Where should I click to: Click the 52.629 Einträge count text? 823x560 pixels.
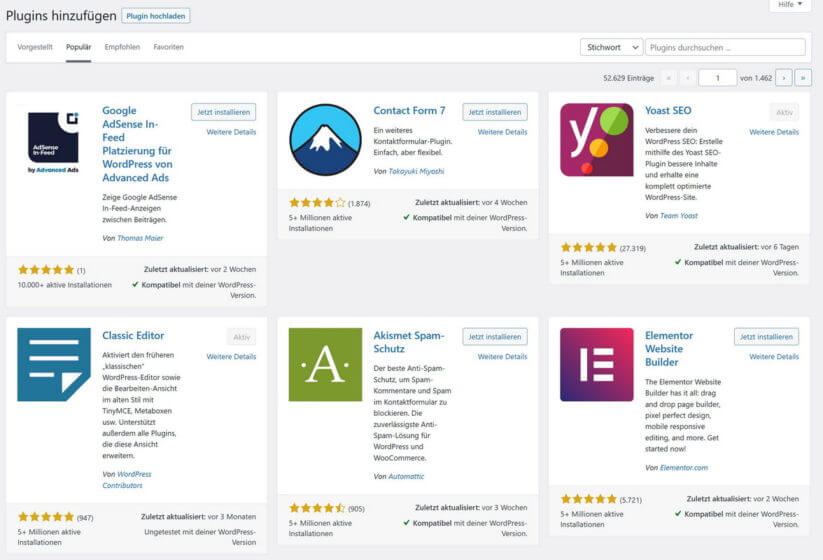(628, 78)
